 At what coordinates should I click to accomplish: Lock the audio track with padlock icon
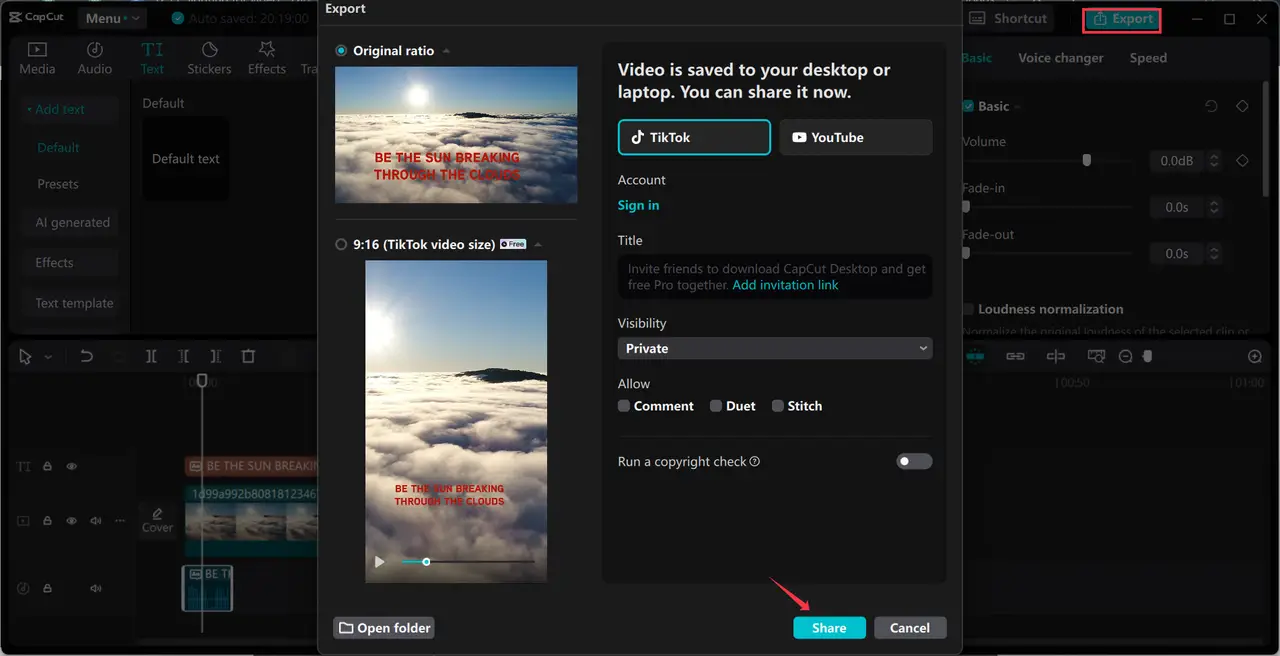(47, 588)
